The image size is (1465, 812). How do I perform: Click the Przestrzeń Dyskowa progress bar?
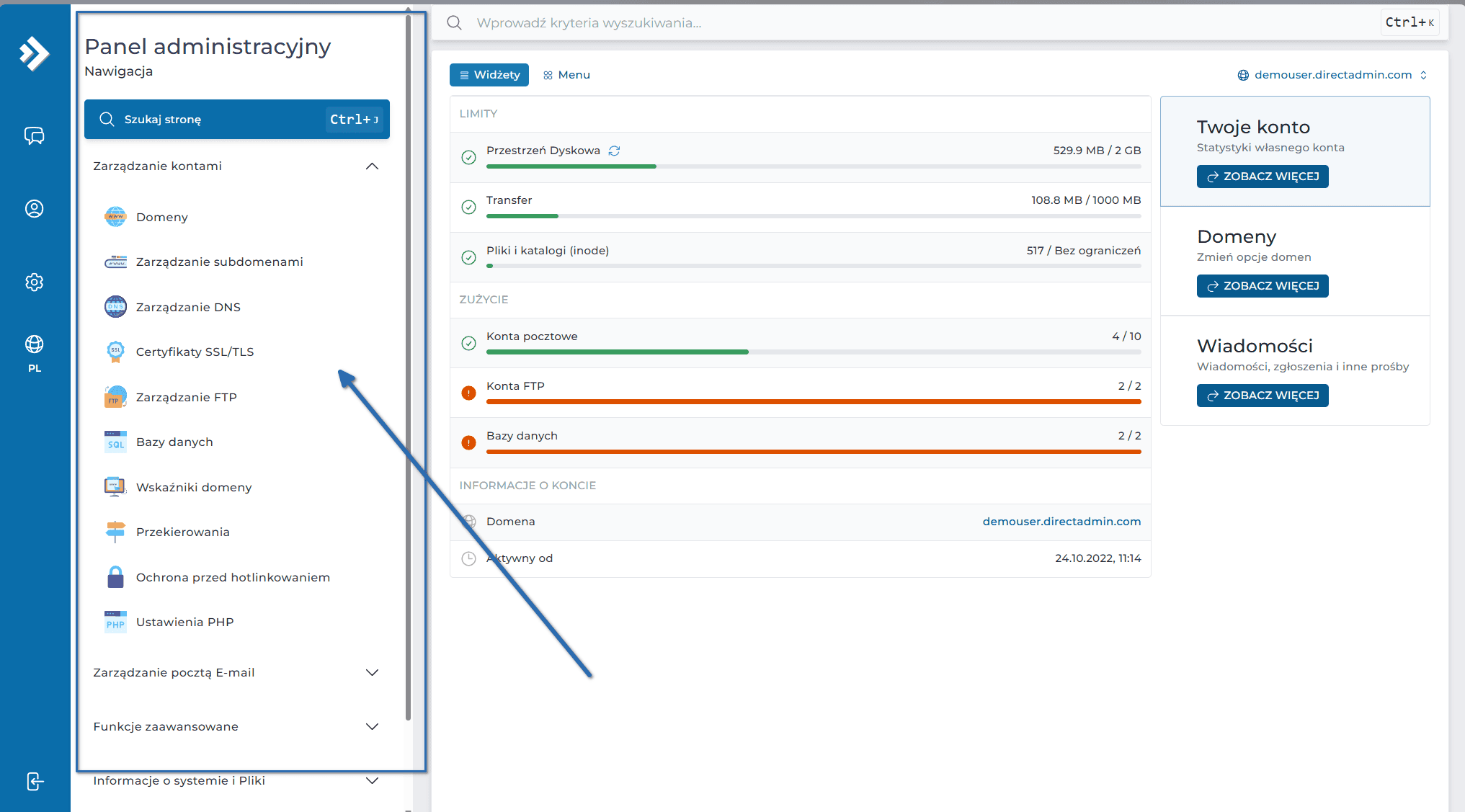[x=814, y=166]
